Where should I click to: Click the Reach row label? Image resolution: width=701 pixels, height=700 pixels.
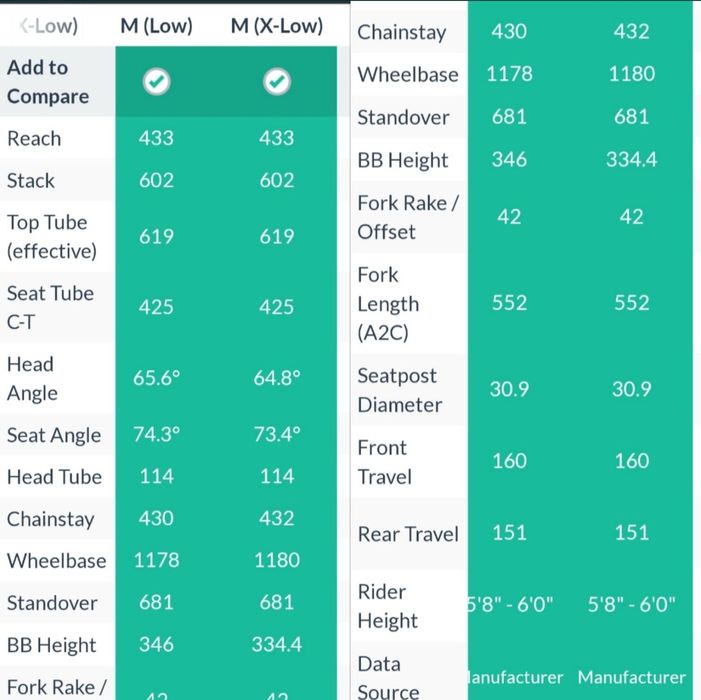pos(34,139)
